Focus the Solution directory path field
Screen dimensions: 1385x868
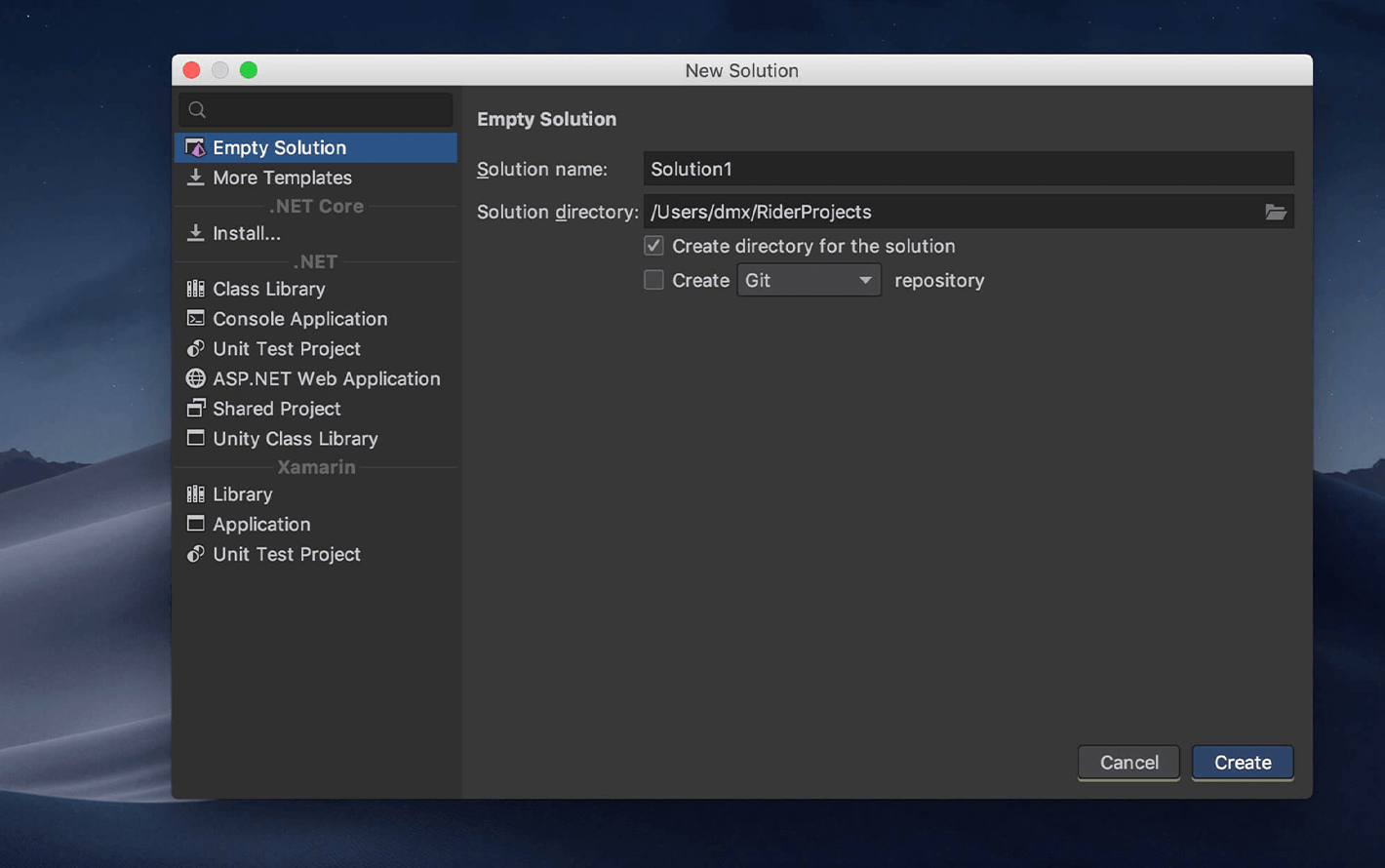tap(951, 212)
